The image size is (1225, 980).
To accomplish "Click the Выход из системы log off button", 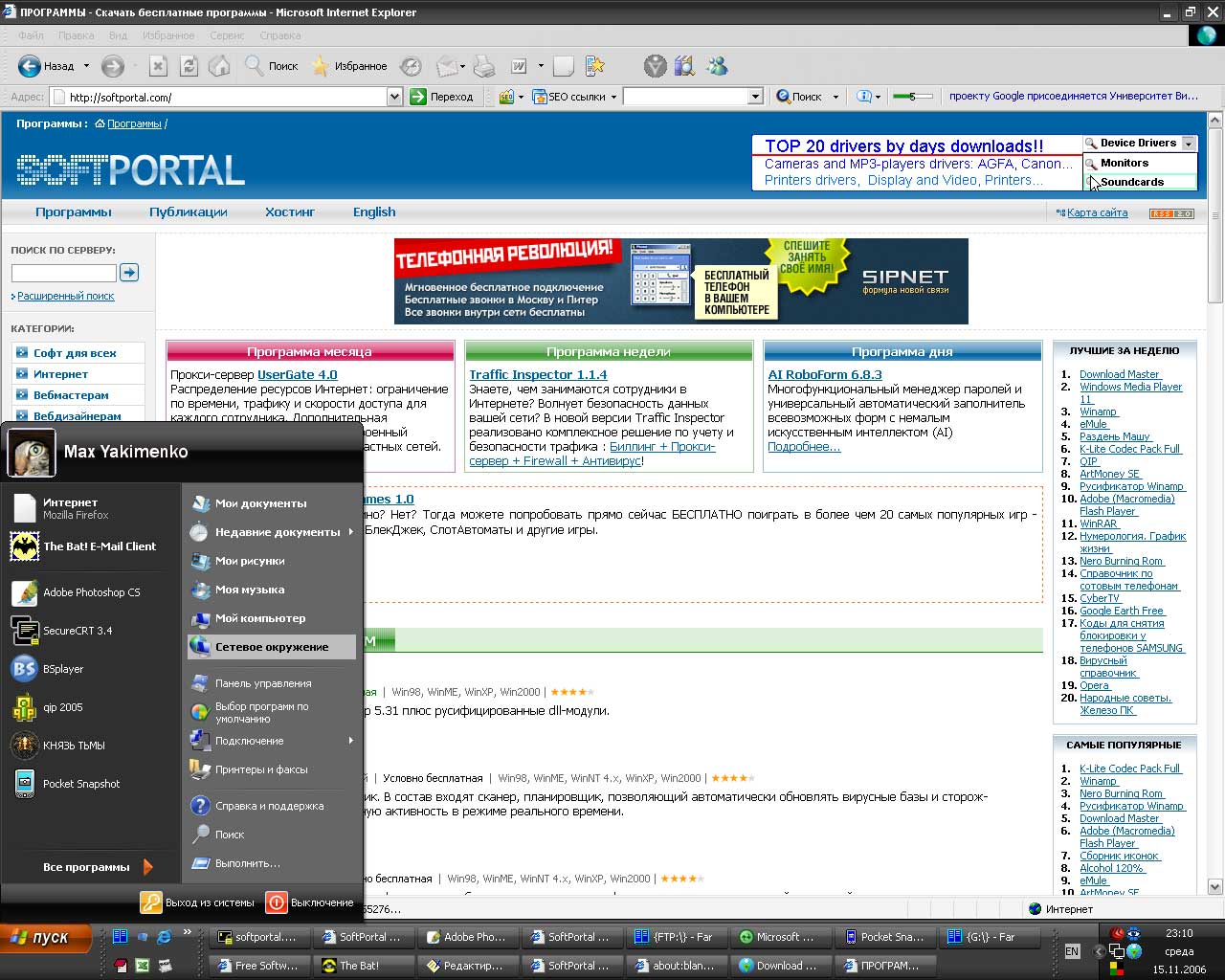I will click(198, 902).
